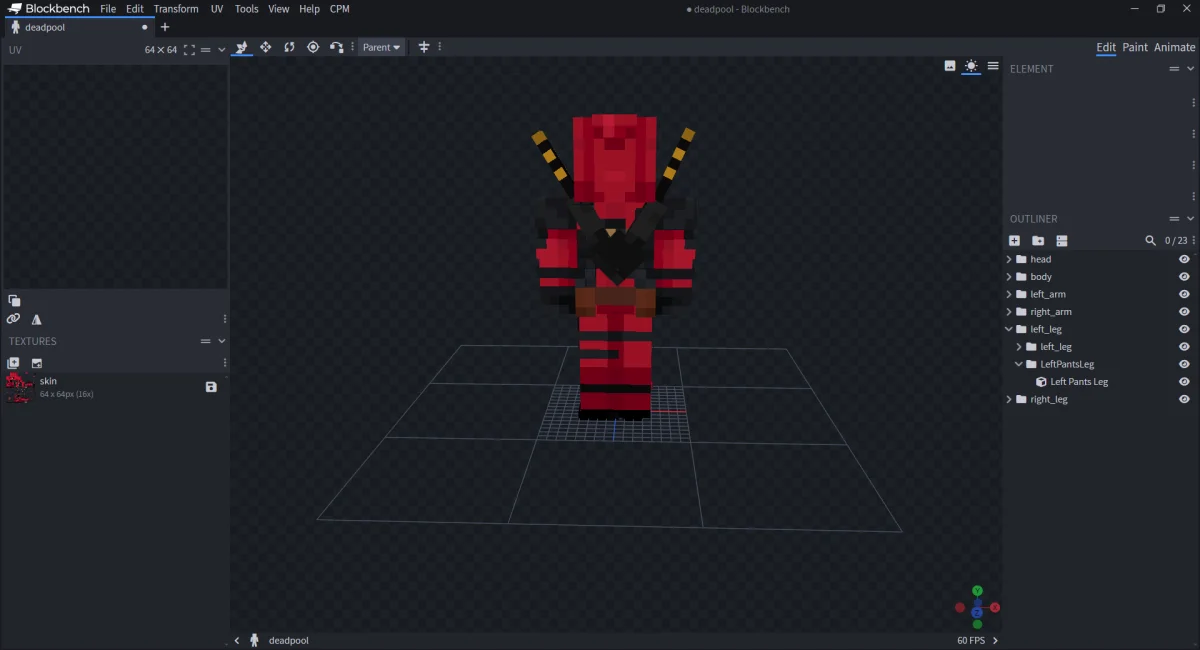Image resolution: width=1200 pixels, height=650 pixels.
Task: Hide the Left Pants Leg cube
Action: click(x=1184, y=382)
